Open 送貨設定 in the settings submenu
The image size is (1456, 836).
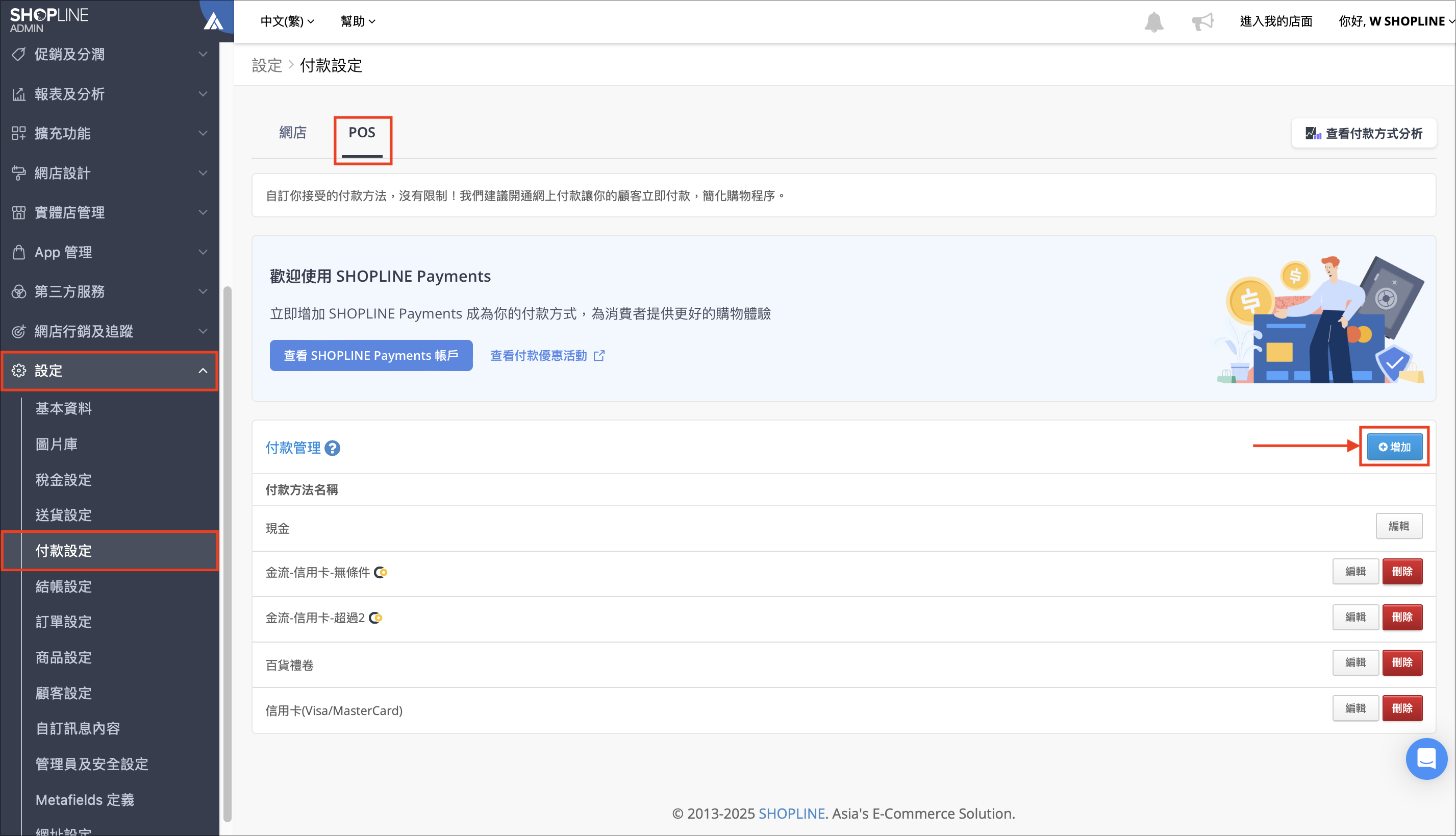pos(63,515)
